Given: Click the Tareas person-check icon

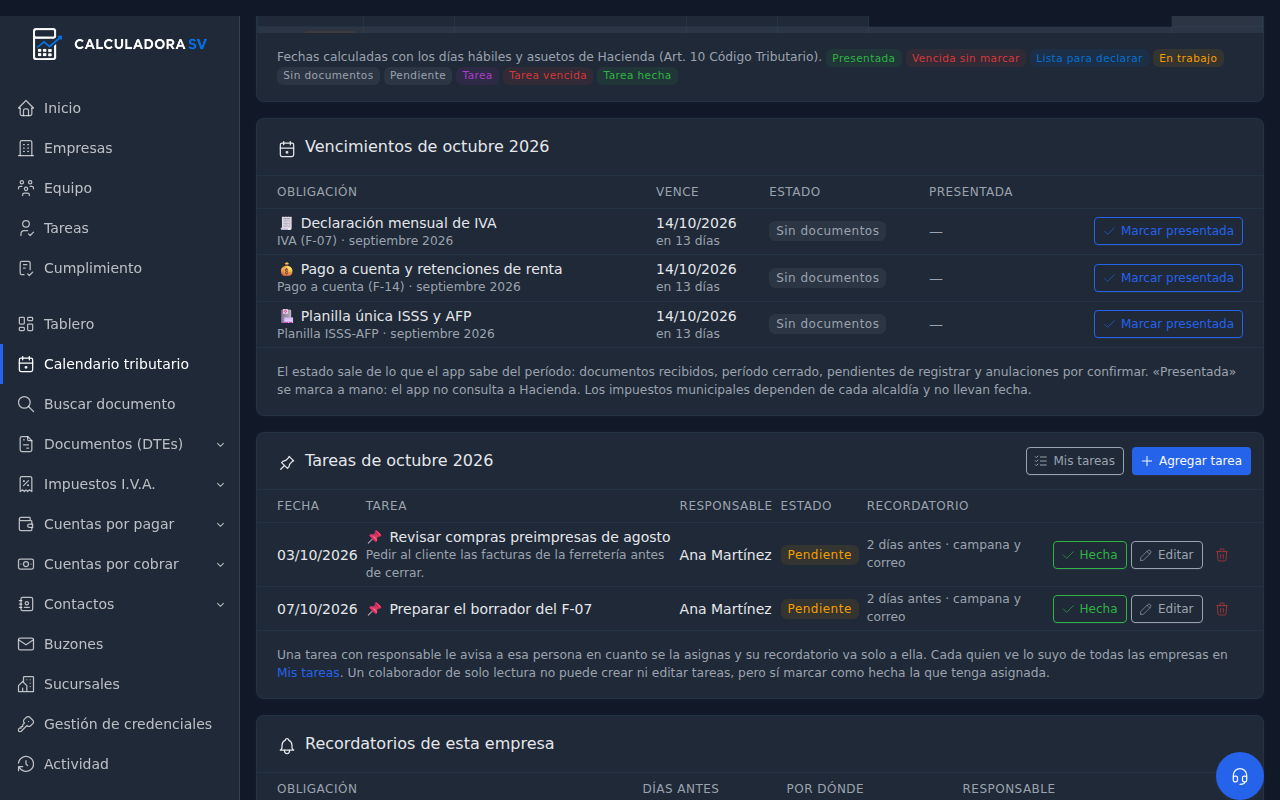Looking at the screenshot, I should 26,228.
